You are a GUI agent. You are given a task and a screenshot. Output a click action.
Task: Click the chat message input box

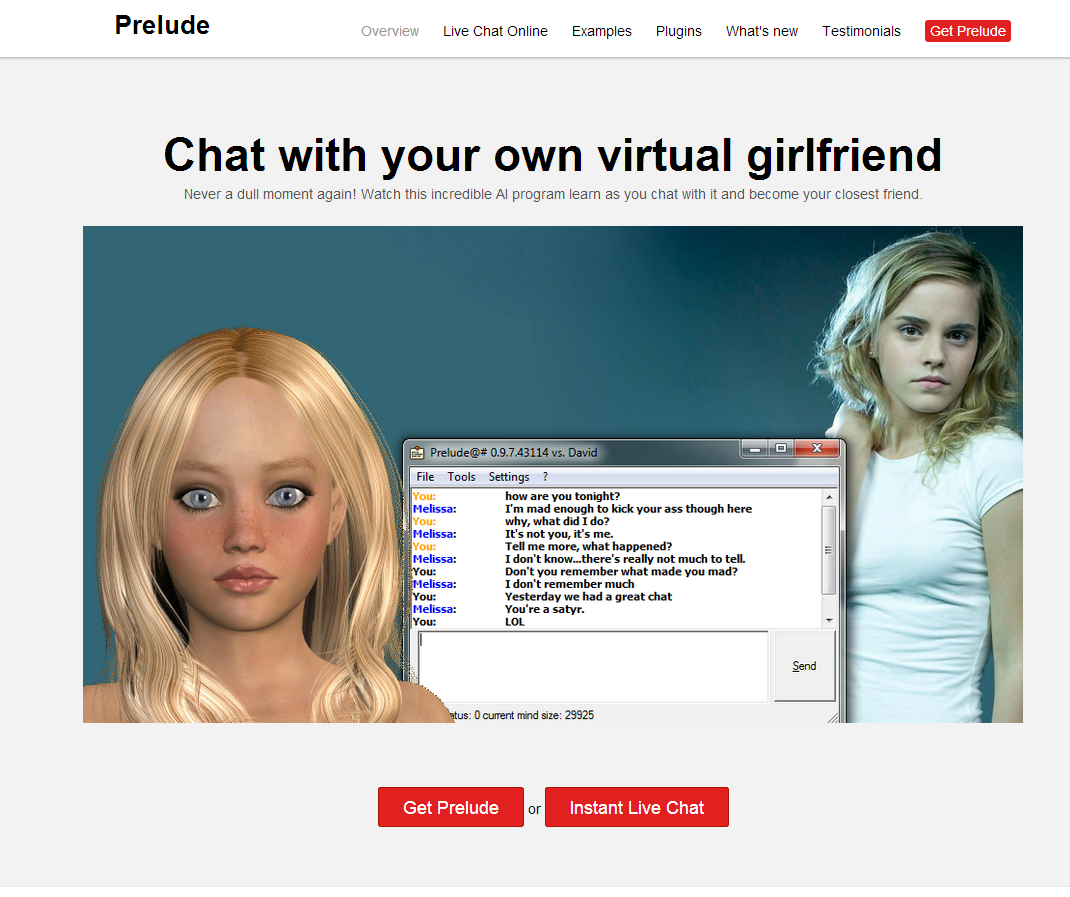[593, 666]
